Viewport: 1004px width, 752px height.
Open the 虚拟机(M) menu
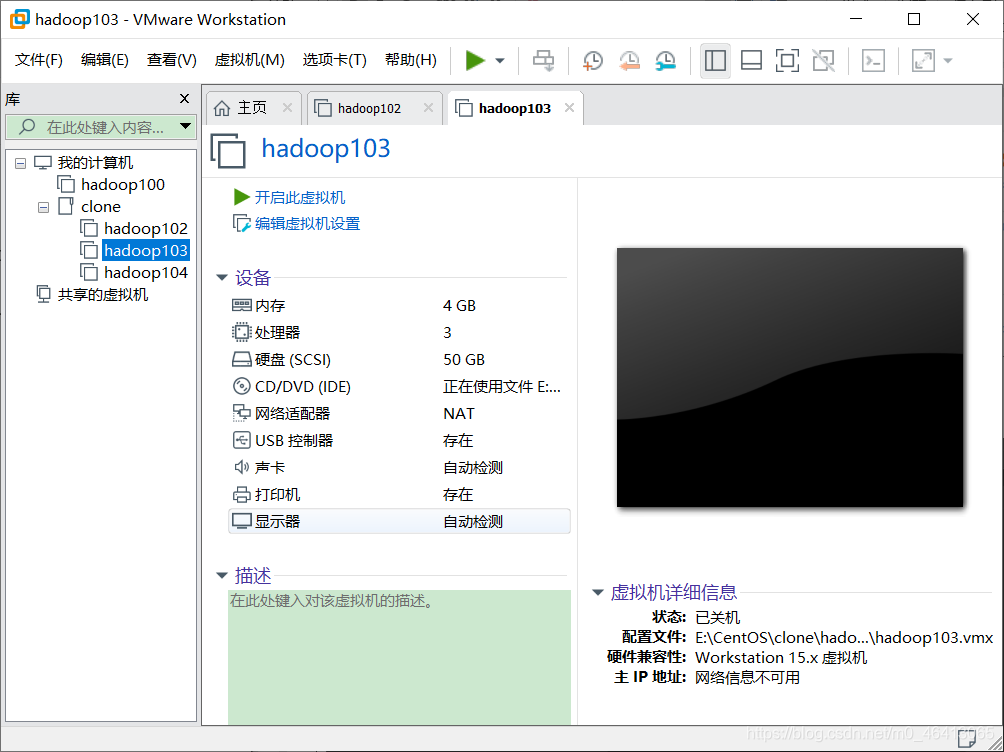pyautogui.click(x=250, y=60)
